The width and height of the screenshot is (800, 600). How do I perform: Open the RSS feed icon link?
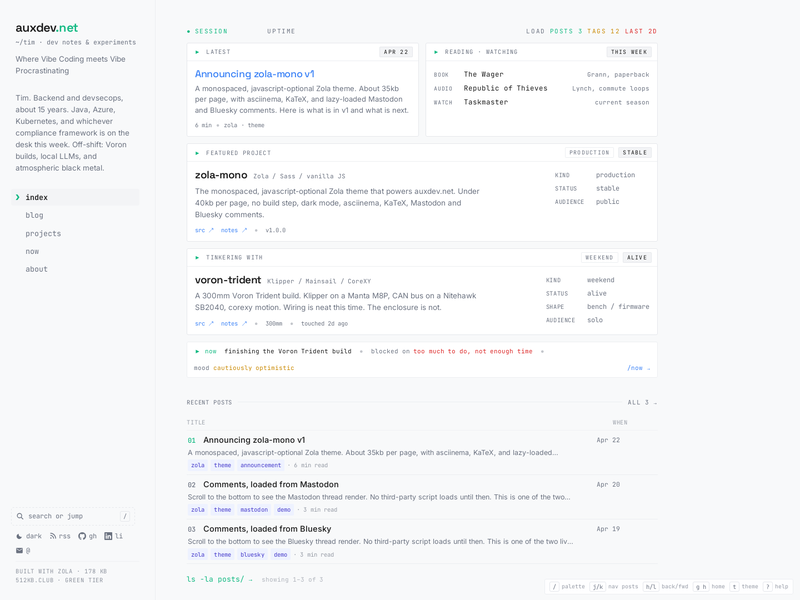[60, 536]
